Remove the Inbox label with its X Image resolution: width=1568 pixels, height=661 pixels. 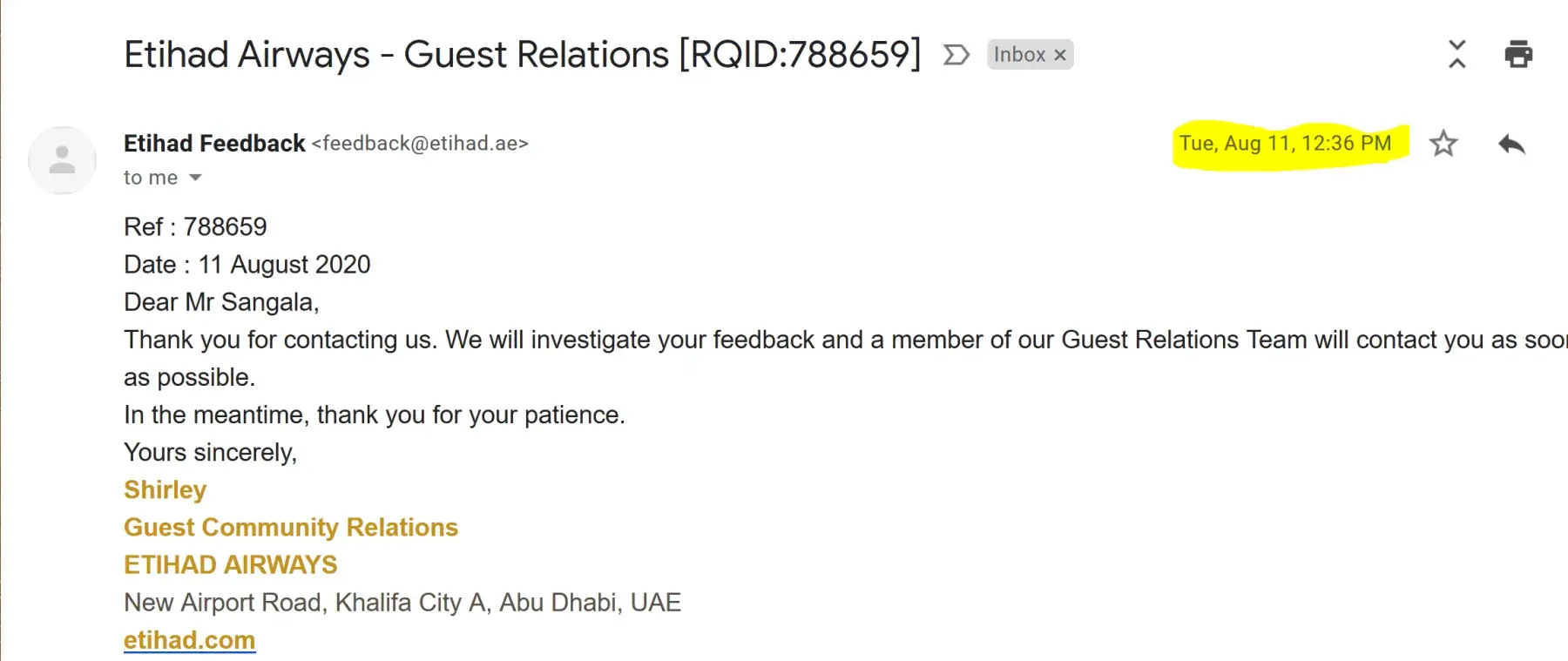click(1060, 55)
